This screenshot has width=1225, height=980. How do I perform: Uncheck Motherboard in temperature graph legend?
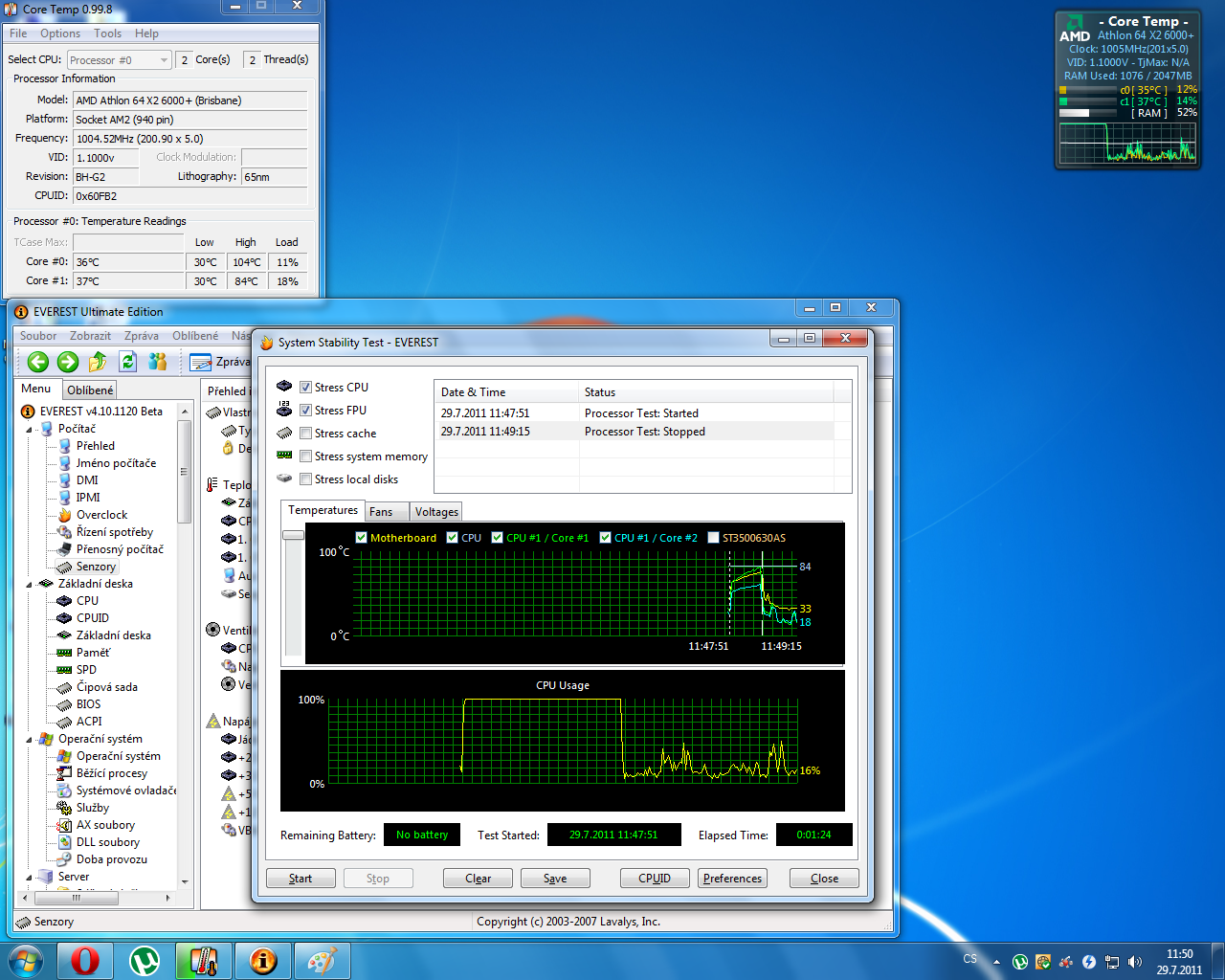click(361, 538)
